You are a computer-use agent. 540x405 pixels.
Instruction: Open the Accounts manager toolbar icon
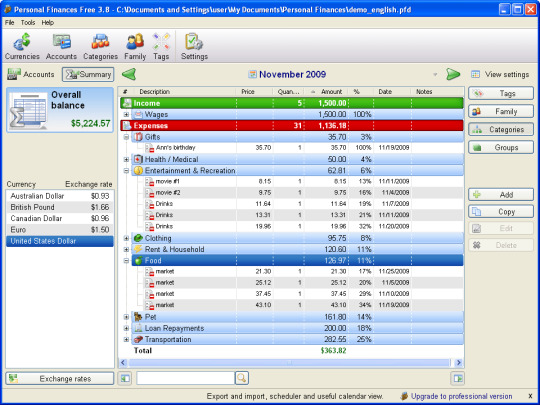point(61,46)
